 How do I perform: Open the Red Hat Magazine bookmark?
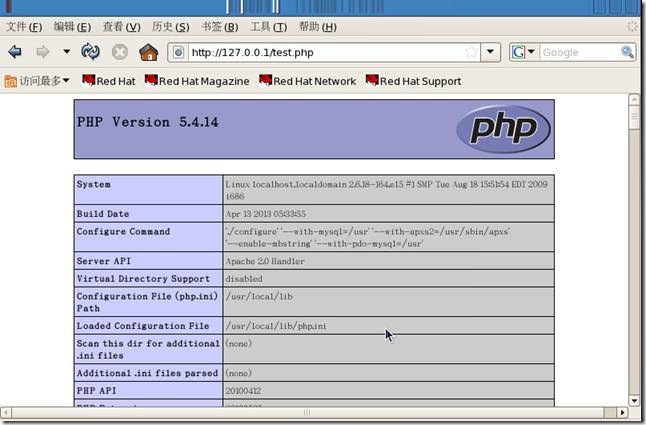tap(197, 81)
